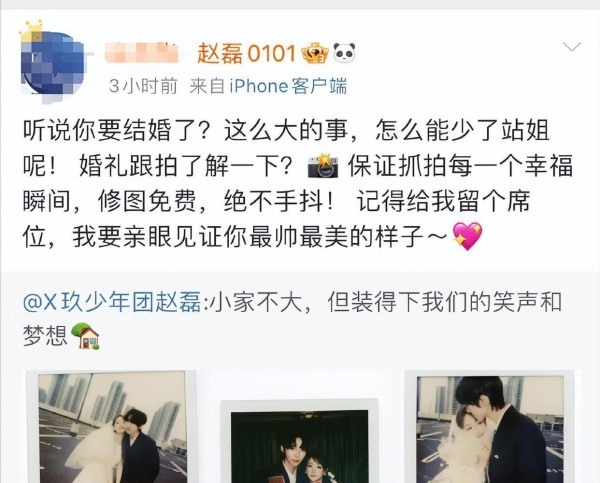Open right polaroid couple photo

pyautogui.click(x=490, y=426)
